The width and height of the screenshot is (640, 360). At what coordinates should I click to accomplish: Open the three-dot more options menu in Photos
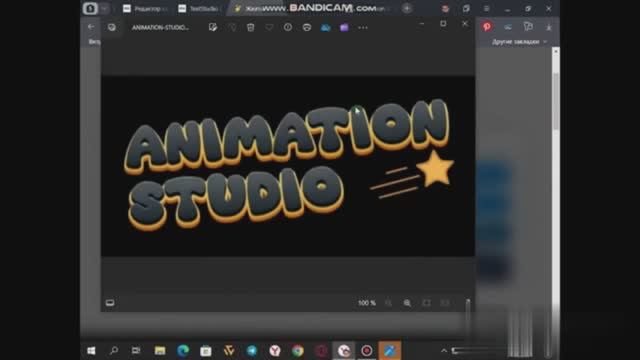[363, 28]
